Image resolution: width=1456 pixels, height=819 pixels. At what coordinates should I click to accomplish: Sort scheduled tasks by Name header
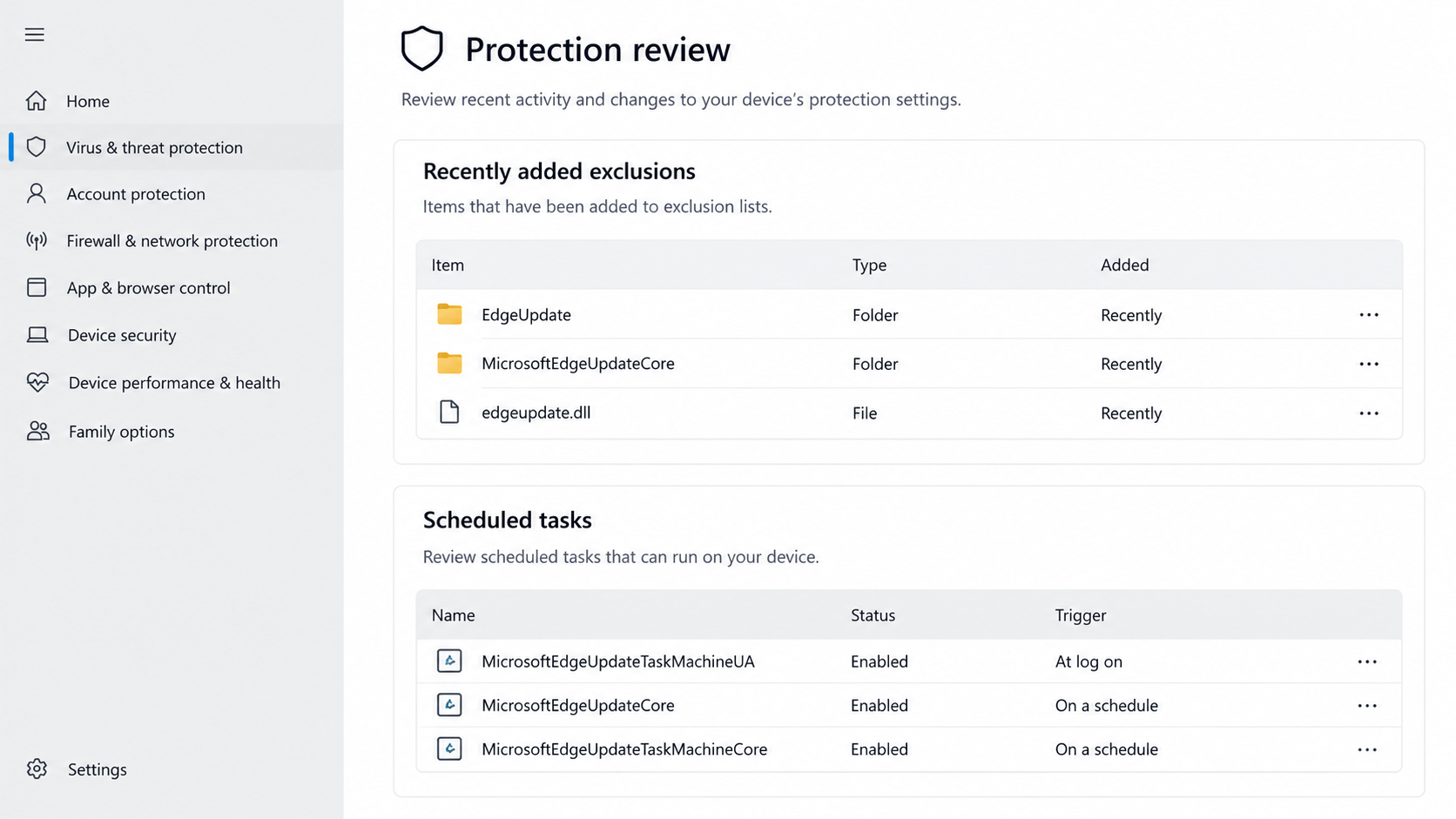(453, 615)
